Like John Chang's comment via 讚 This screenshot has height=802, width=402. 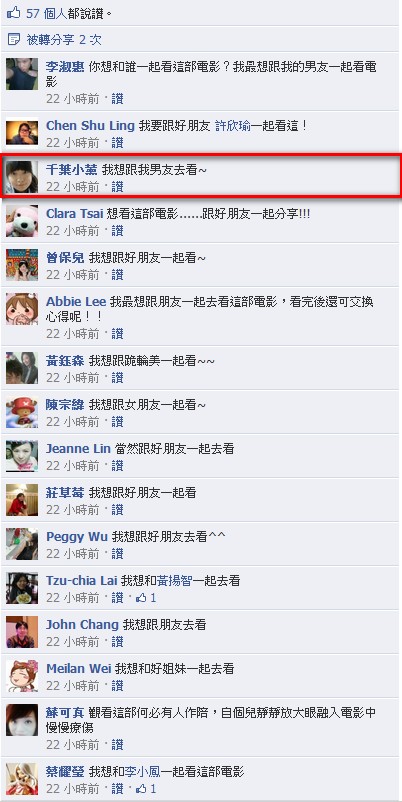pos(118,641)
